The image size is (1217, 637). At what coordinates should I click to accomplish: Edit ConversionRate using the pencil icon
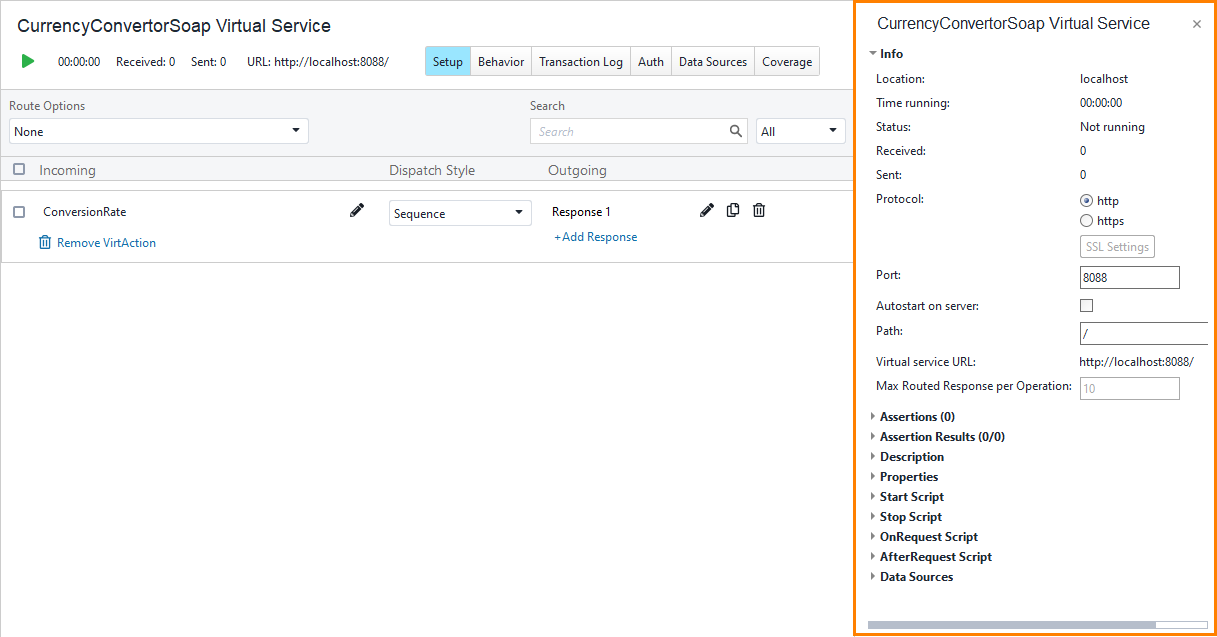pyautogui.click(x=356, y=210)
